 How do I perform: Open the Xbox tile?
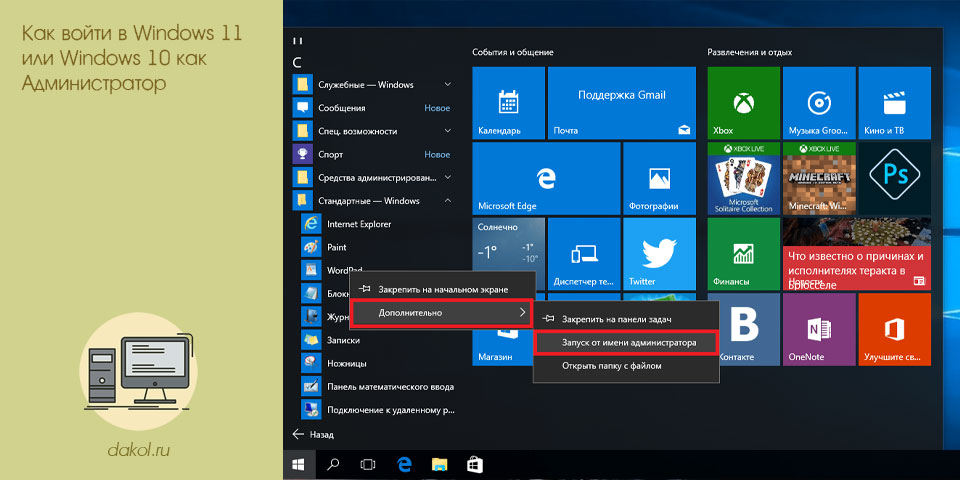point(743,103)
